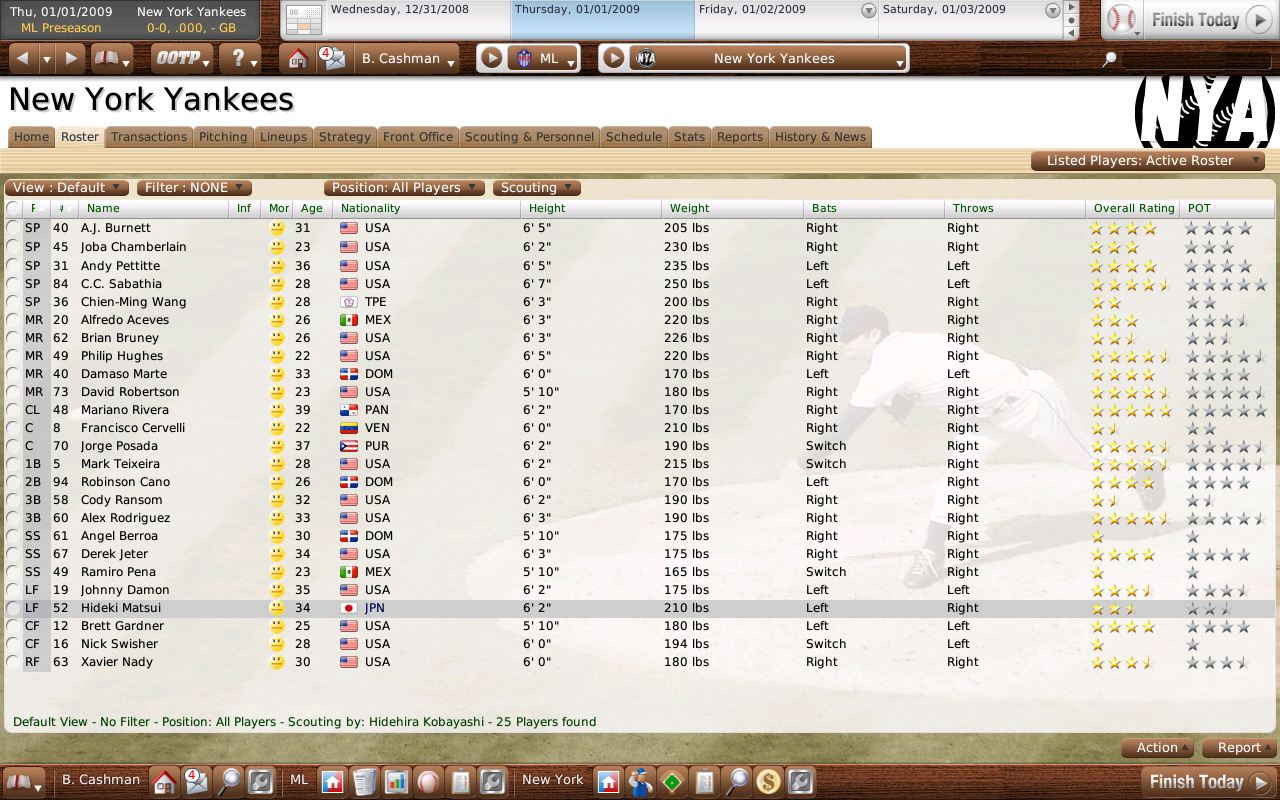Select radio button for Derek Jeter row
The height and width of the screenshot is (800, 1280).
pyautogui.click(x=12, y=554)
